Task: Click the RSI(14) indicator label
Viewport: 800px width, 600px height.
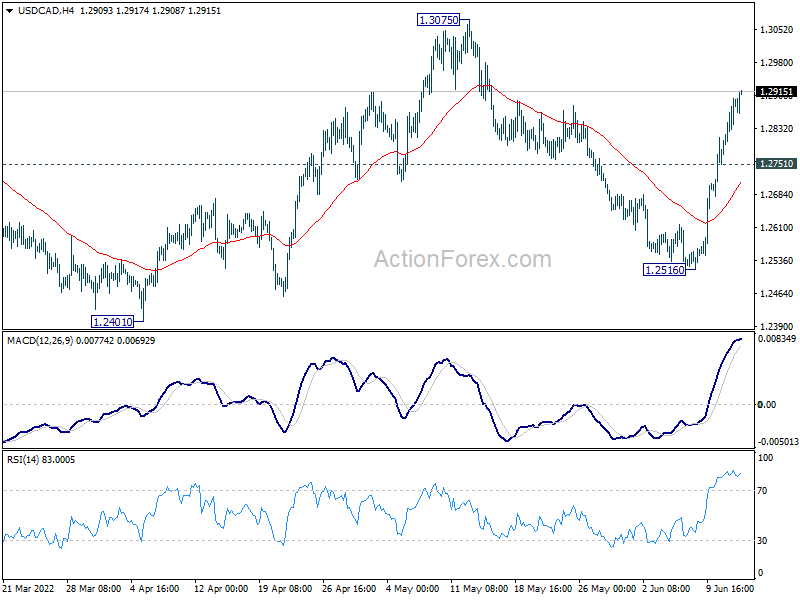Action: [23, 460]
